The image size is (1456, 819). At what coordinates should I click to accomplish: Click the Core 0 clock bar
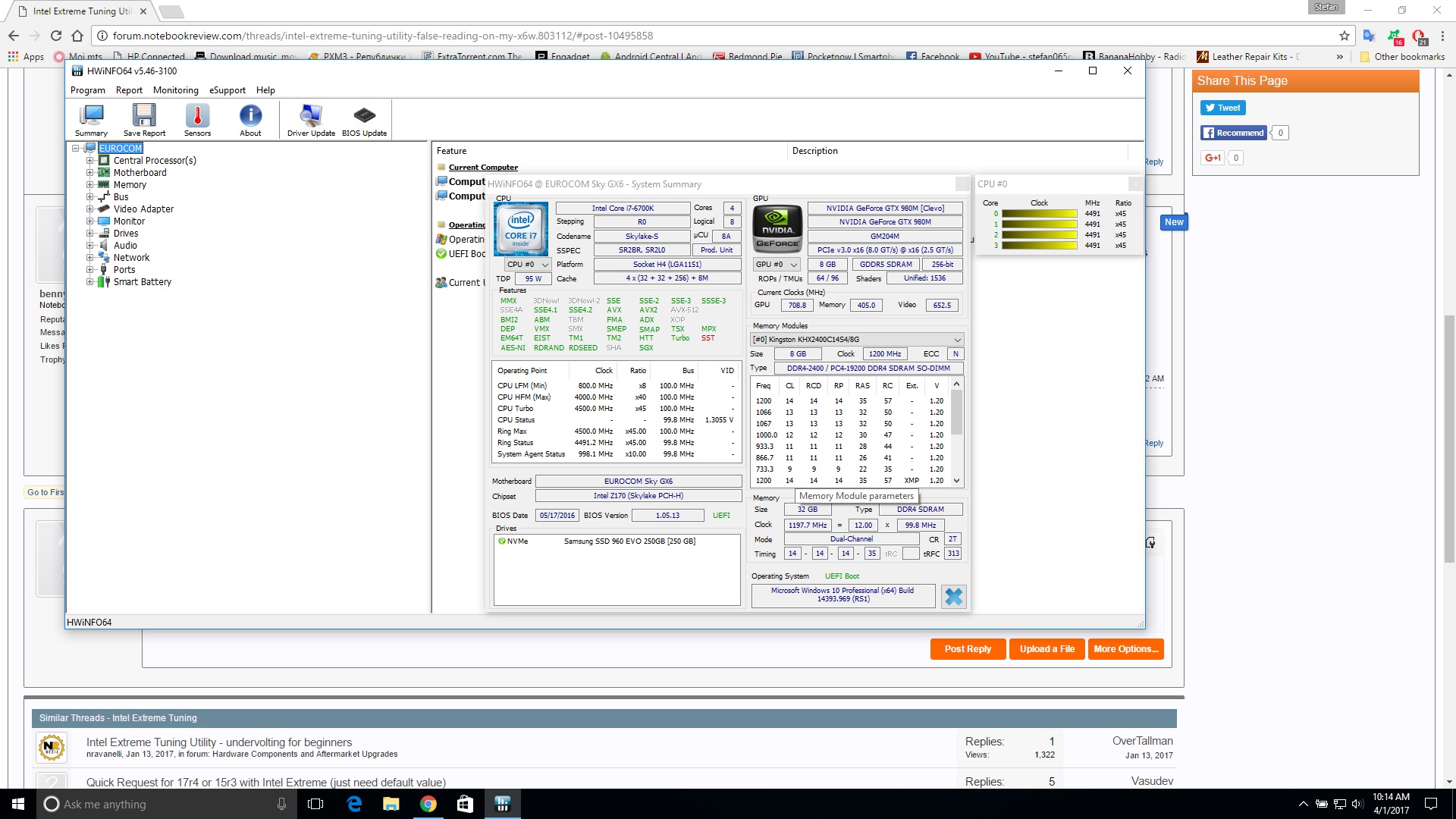[1040, 214]
